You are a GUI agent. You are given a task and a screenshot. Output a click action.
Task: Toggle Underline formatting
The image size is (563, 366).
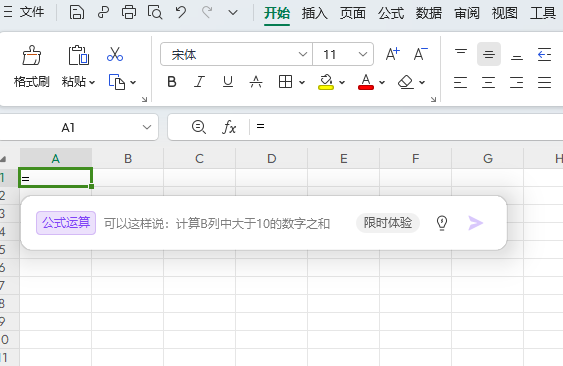(228, 82)
